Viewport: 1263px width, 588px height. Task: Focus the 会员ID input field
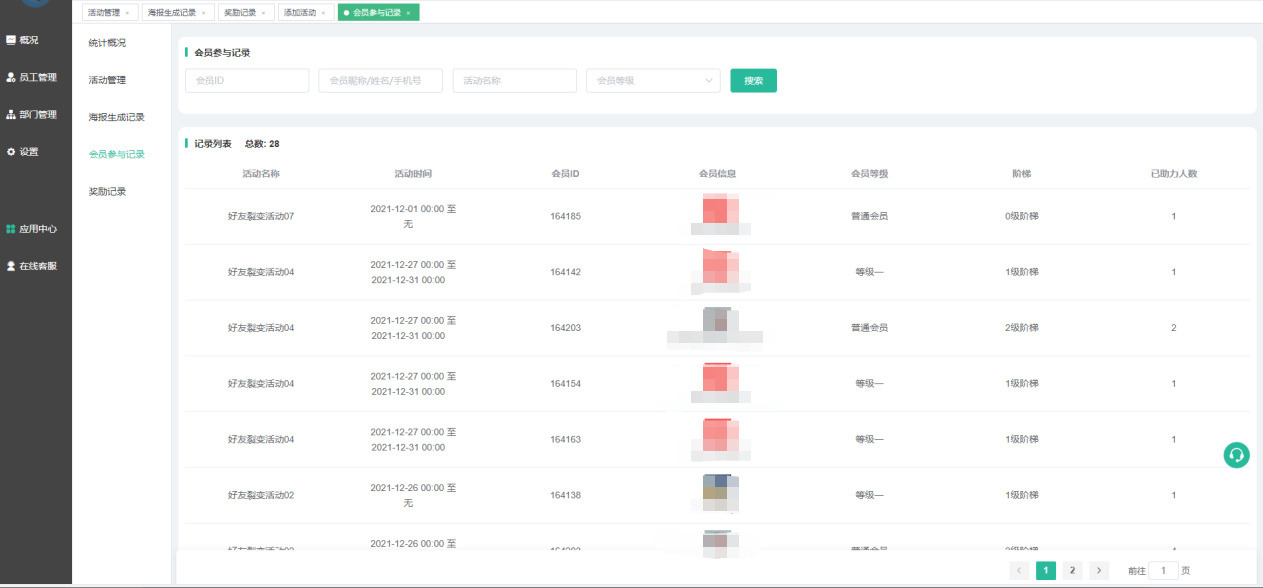point(247,81)
